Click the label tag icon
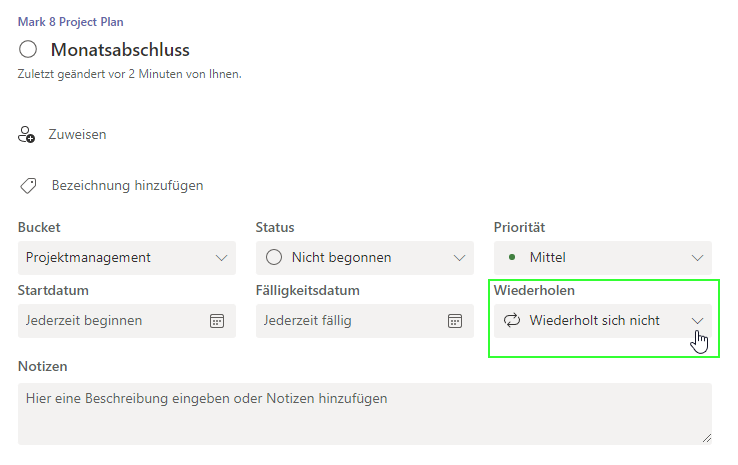The height and width of the screenshot is (465, 738). coord(28,185)
